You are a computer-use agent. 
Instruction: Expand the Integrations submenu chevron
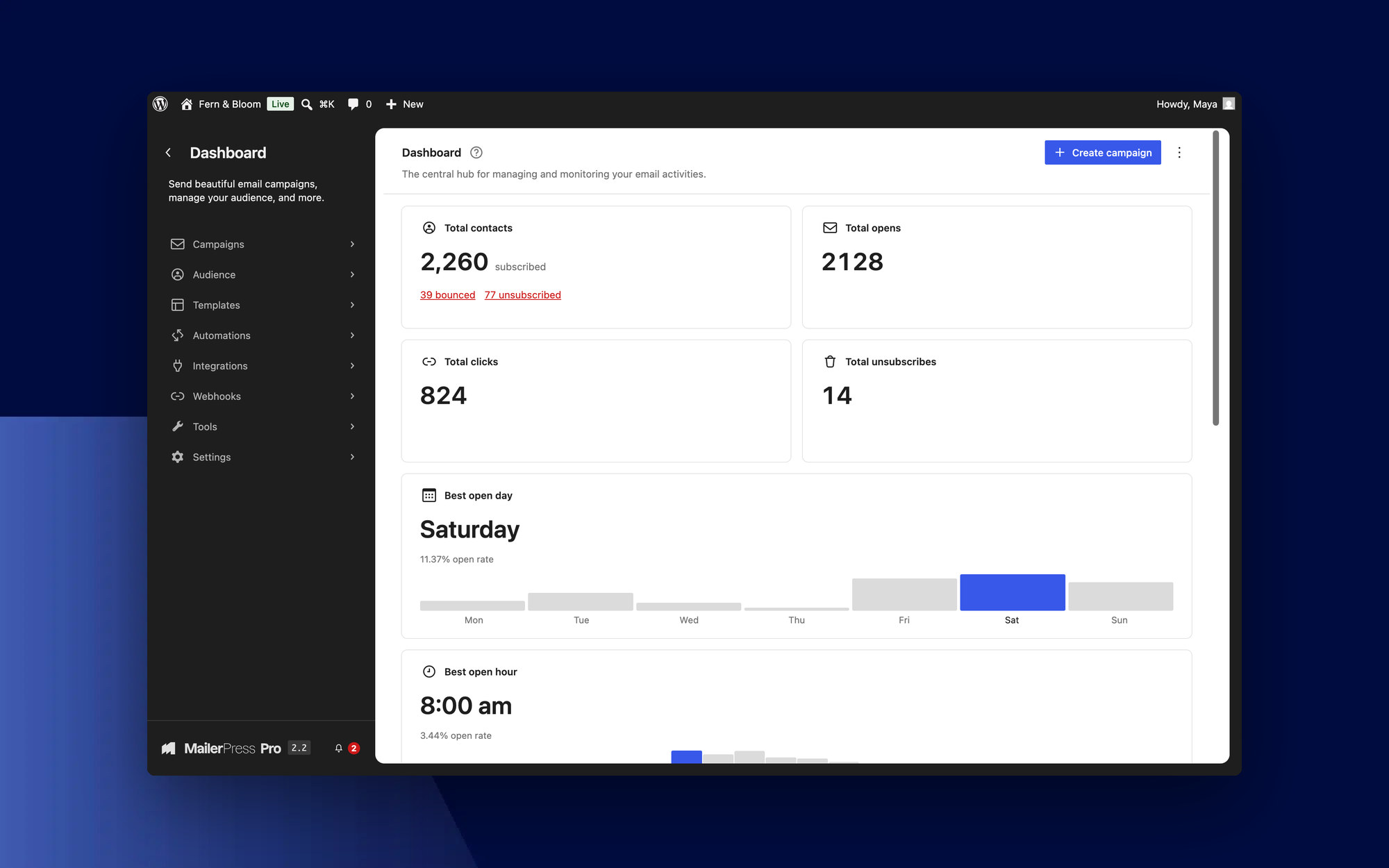pos(352,366)
